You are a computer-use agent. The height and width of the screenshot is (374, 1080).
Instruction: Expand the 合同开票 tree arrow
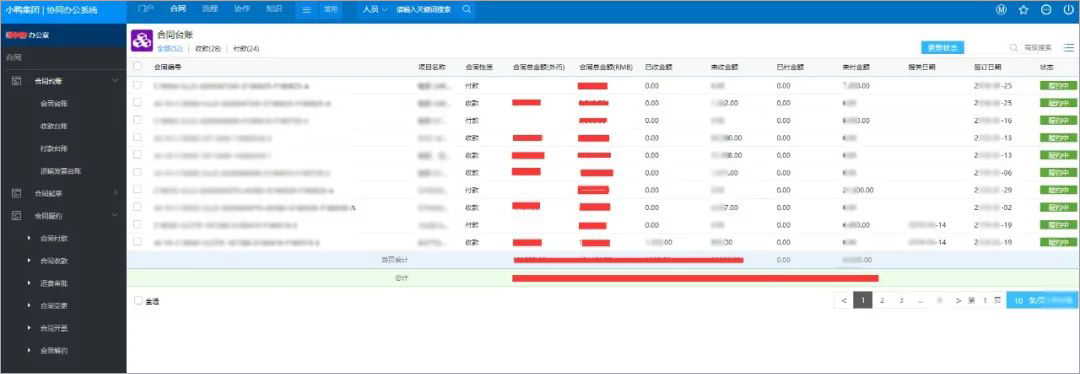29,329
